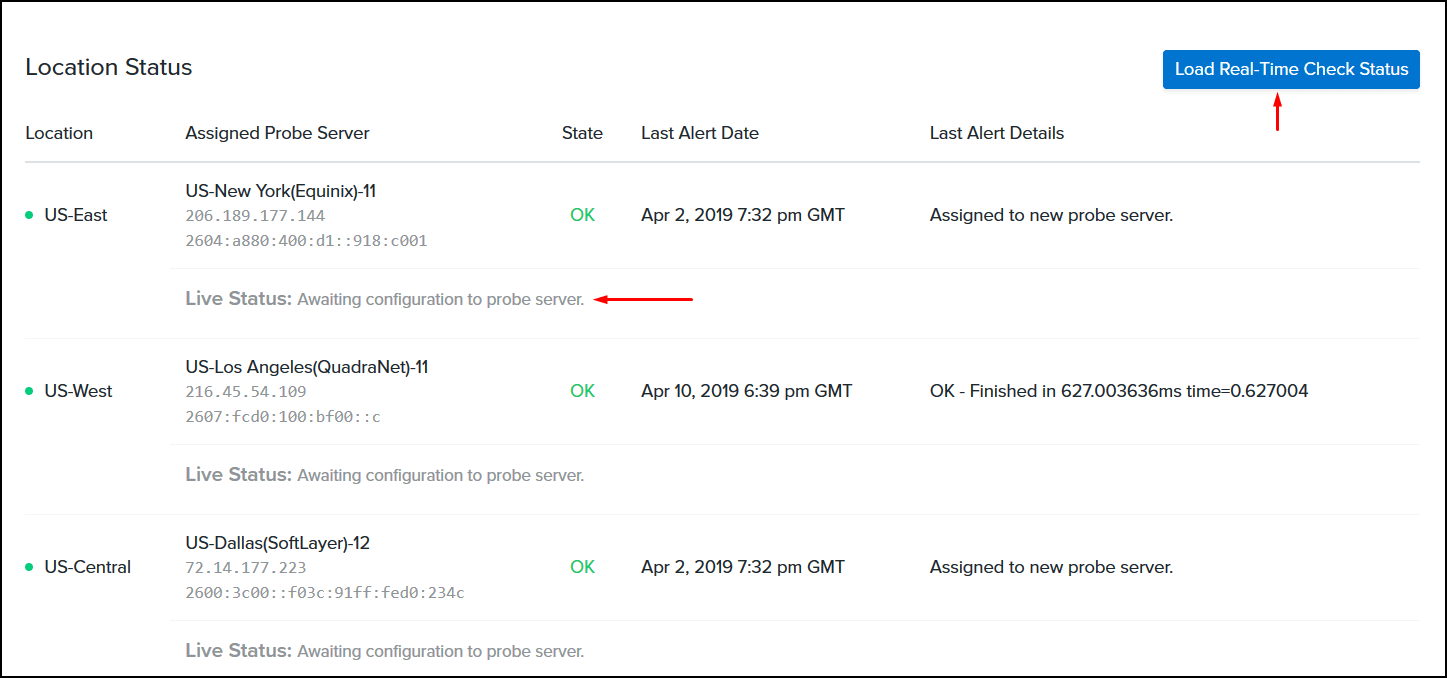1447x678 pixels.
Task: Click the OK - Finished in 627.003636ms alert detail
Action: [x=1119, y=391]
